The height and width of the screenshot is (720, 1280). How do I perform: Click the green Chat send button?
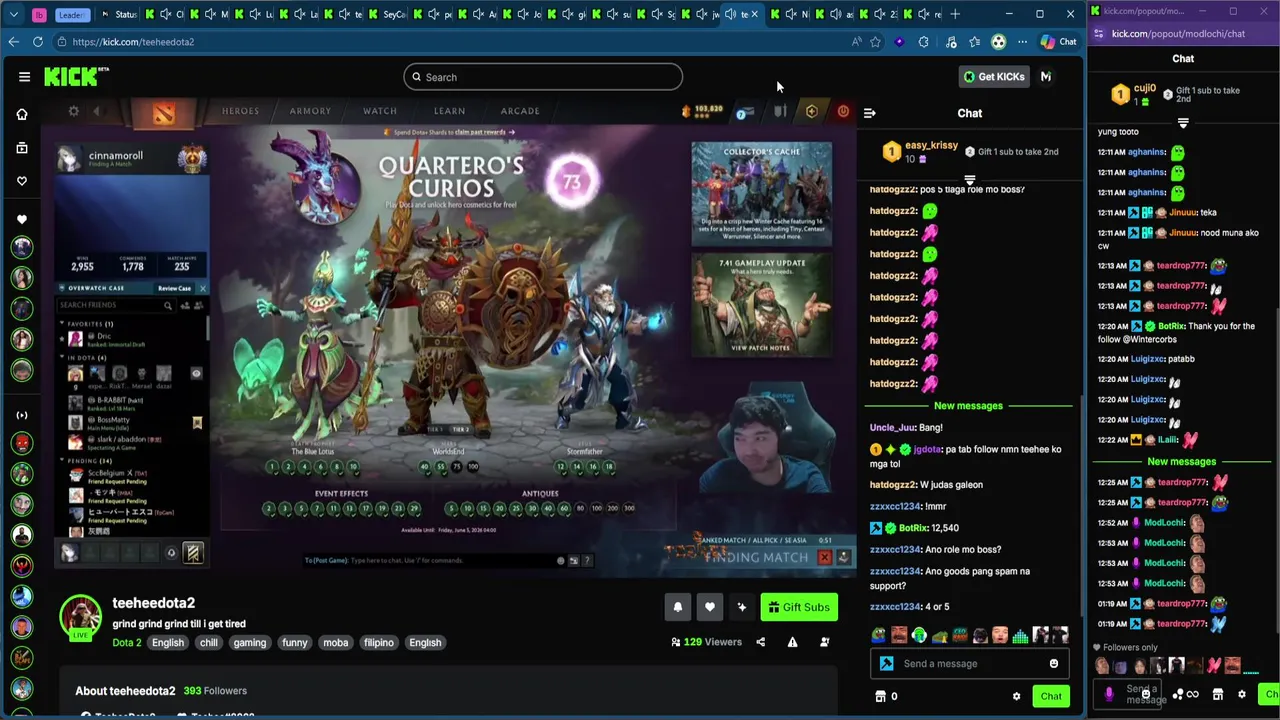[1050, 696]
